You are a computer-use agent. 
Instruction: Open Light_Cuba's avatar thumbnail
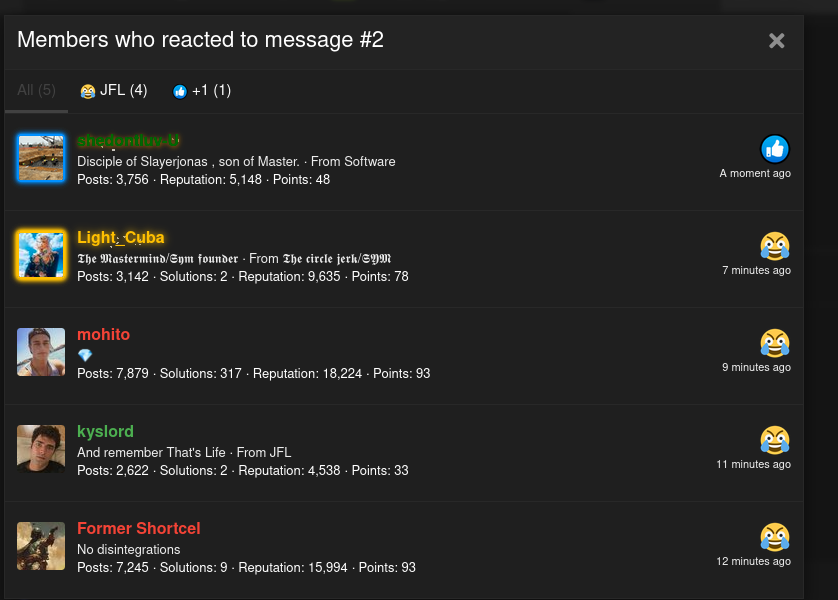pyautogui.click(x=41, y=255)
